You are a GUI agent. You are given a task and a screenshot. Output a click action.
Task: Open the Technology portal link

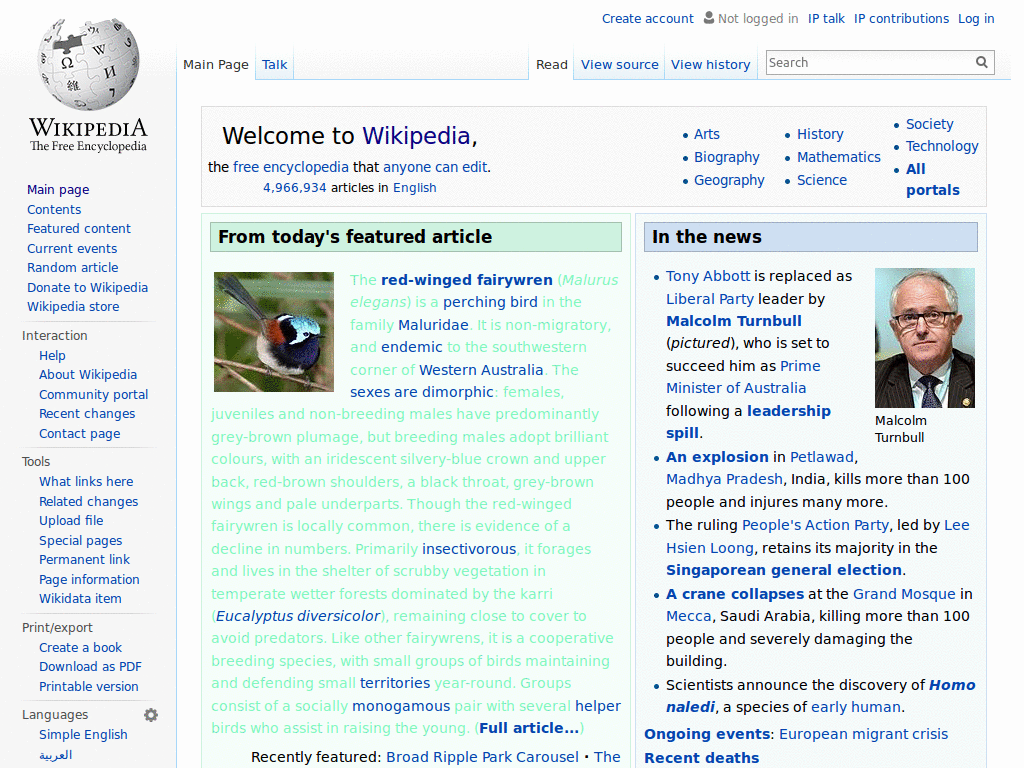pyautogui.click(x=942, y=146)
